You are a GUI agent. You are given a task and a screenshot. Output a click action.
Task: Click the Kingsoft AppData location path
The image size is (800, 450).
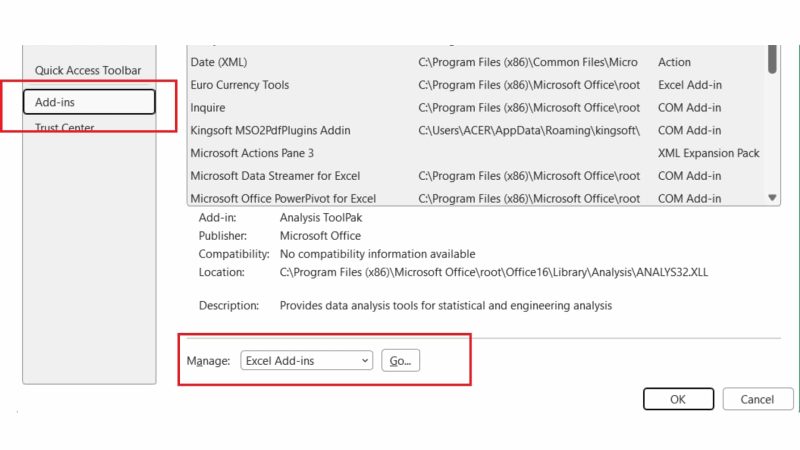[529, 131]
